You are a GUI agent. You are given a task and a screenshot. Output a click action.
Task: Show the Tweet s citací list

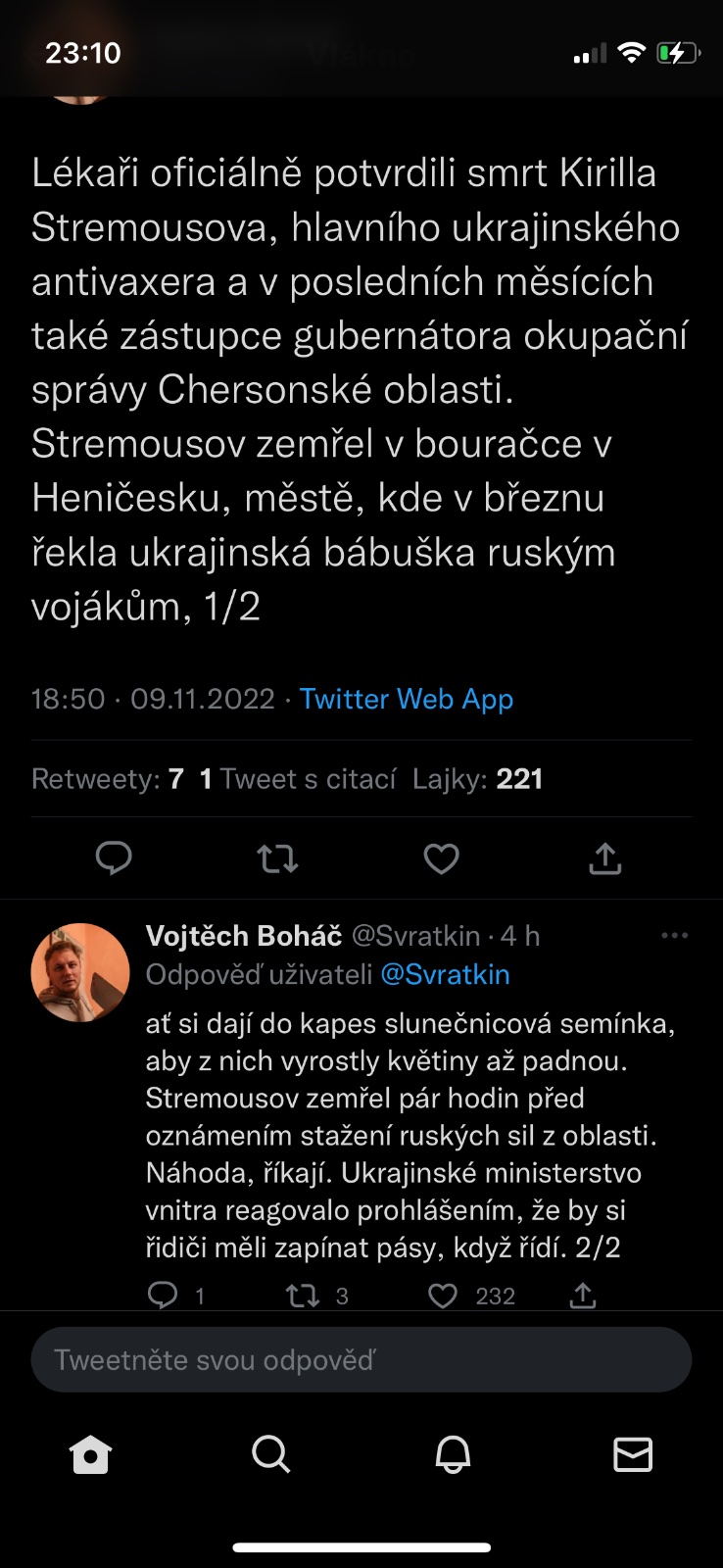click(298, 779)
